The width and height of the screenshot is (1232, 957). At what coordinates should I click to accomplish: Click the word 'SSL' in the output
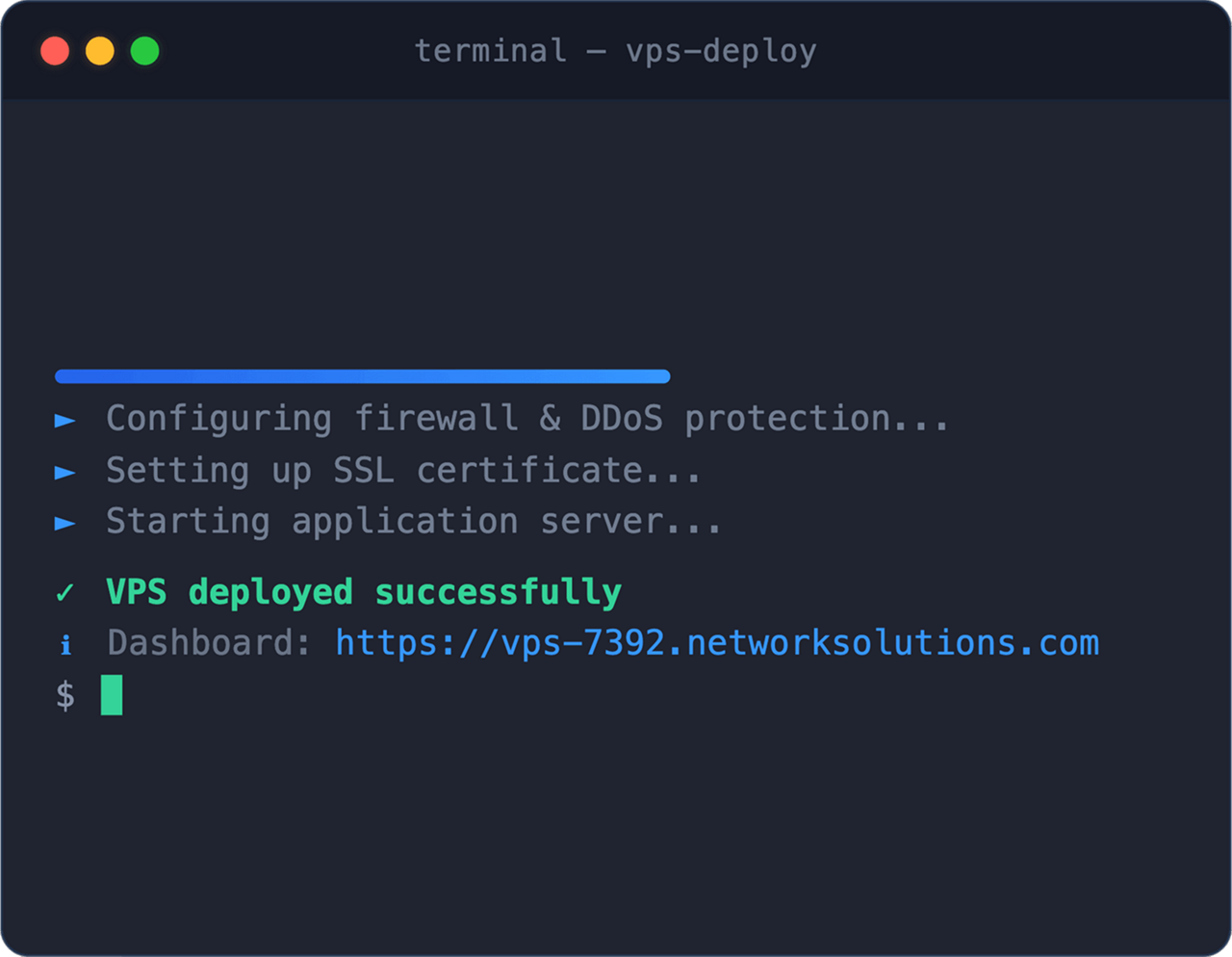(x=364, y=471)
